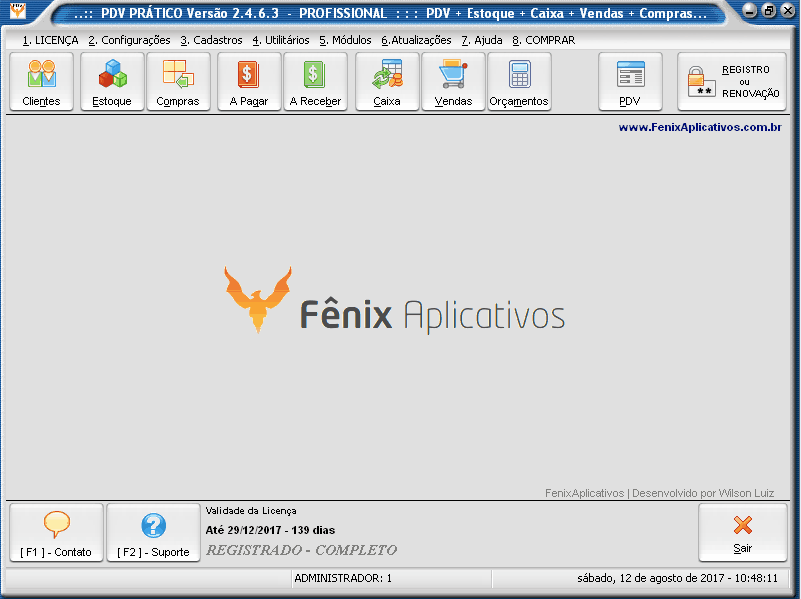Click 'Desenvolvido por Wilson Luiz' credit text
This screenshot has height=599, width=801.
[x=703, y=493]
